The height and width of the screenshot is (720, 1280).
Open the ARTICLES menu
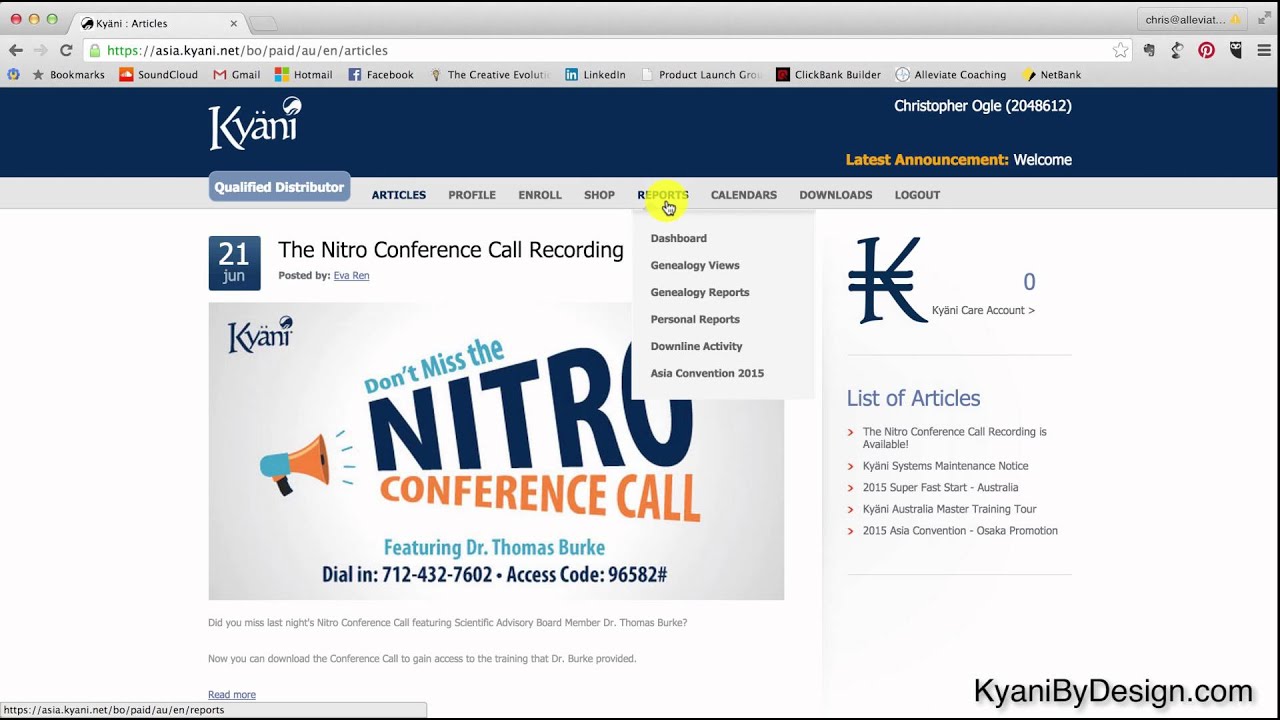399,195
